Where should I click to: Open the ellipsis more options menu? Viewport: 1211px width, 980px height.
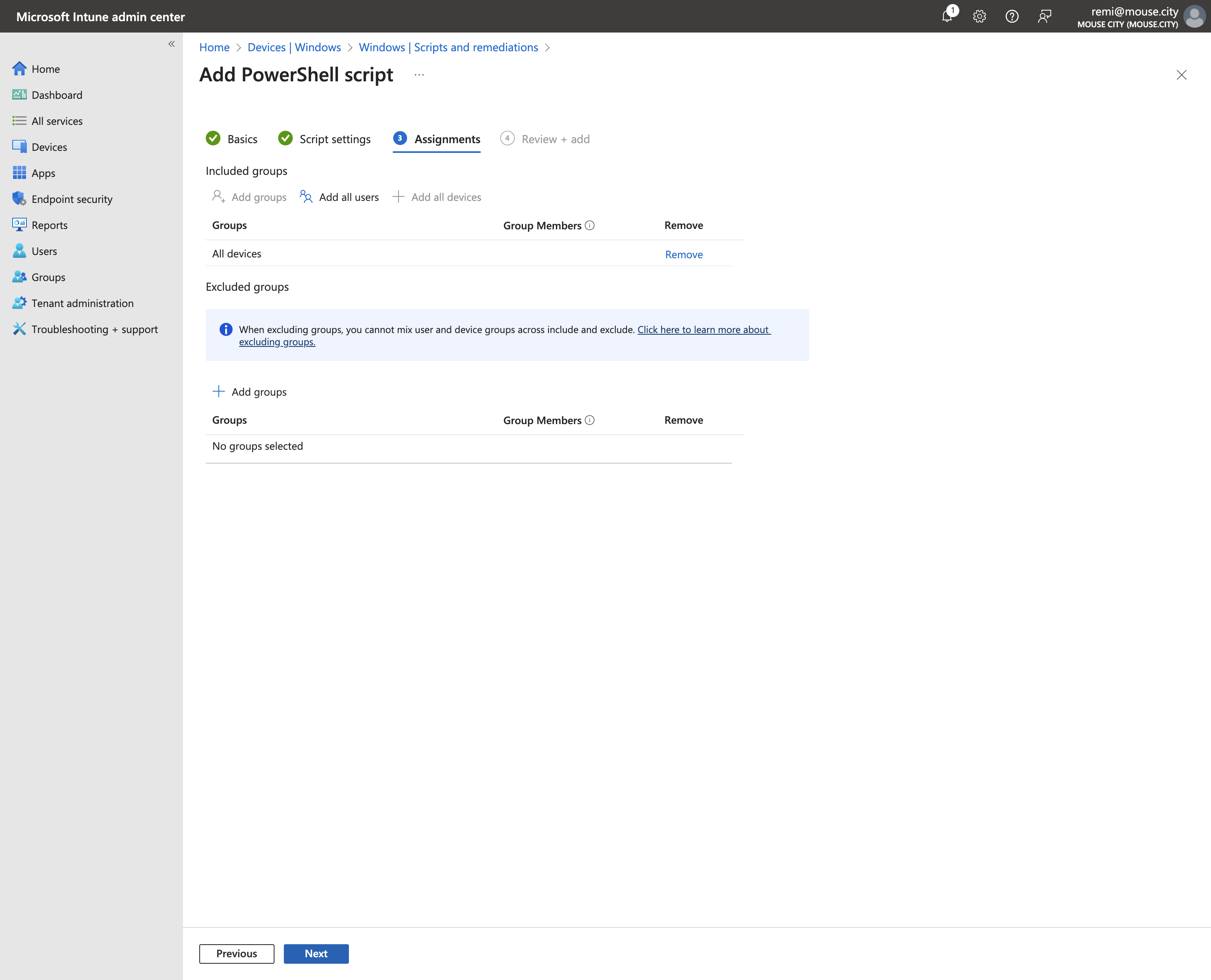419,74
